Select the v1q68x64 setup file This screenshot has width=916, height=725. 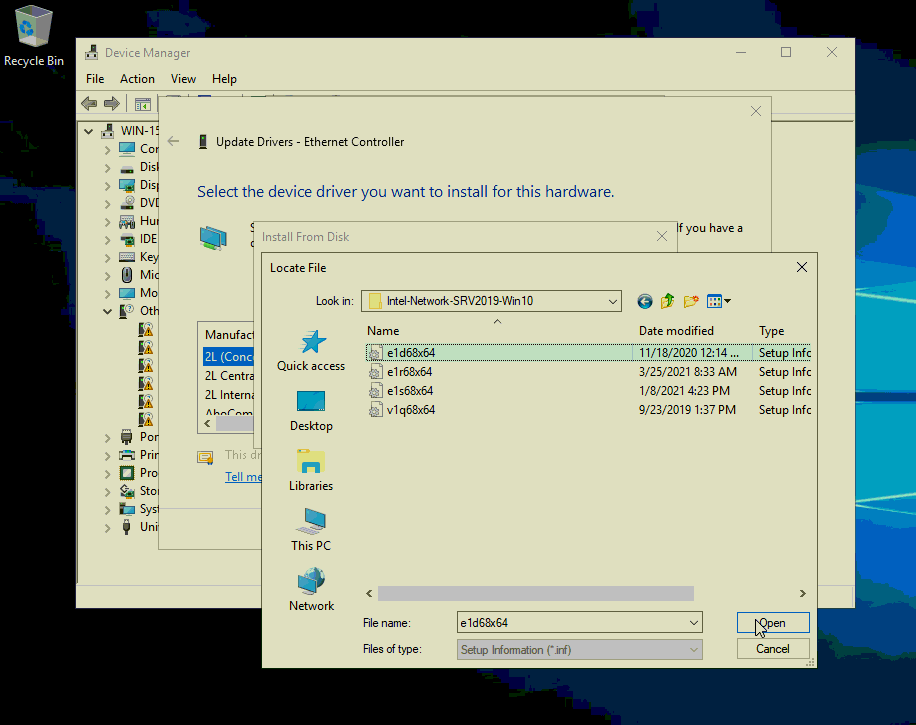[x=410, y=410]
